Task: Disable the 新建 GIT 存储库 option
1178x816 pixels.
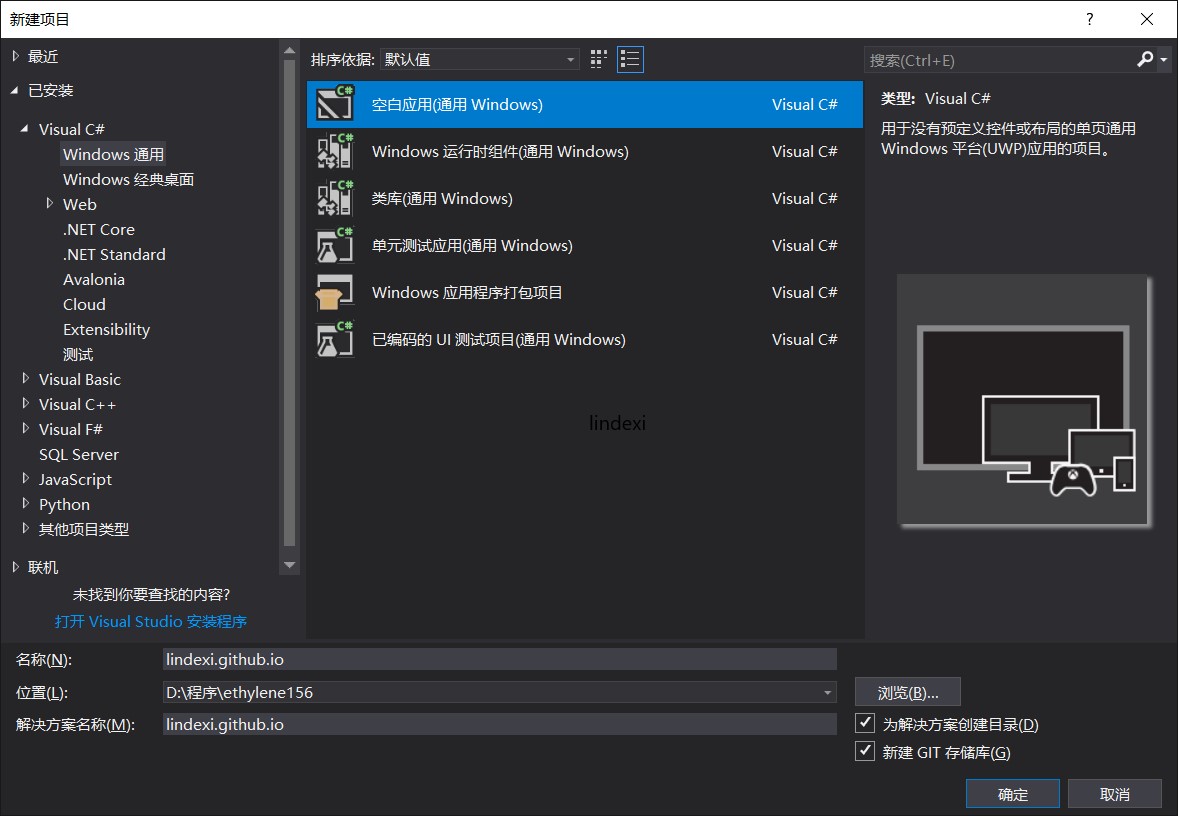Action: point(864,751)
